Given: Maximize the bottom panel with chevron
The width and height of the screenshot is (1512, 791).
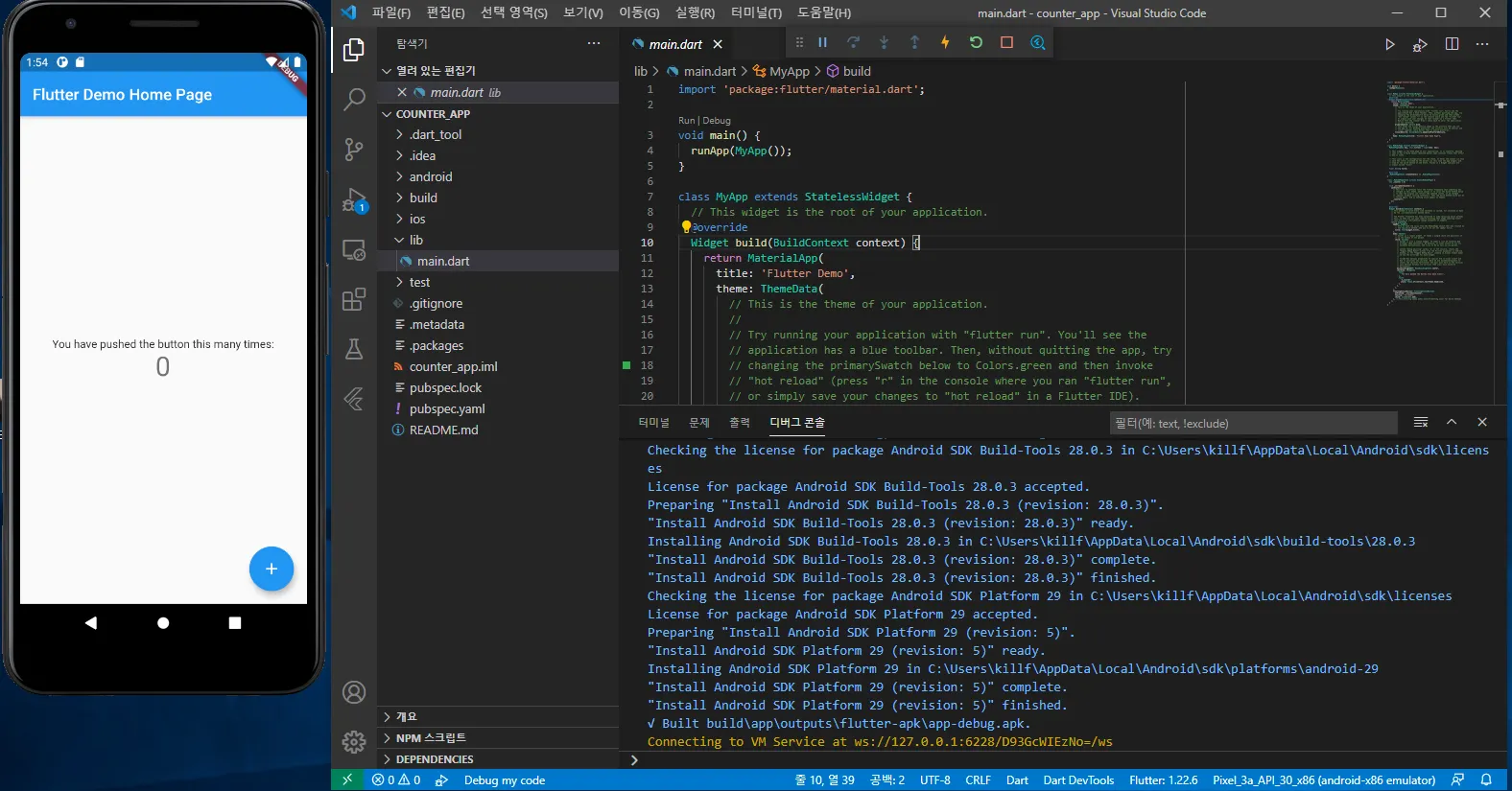Looking at the screenshot, I should [x=1452, y=423].
